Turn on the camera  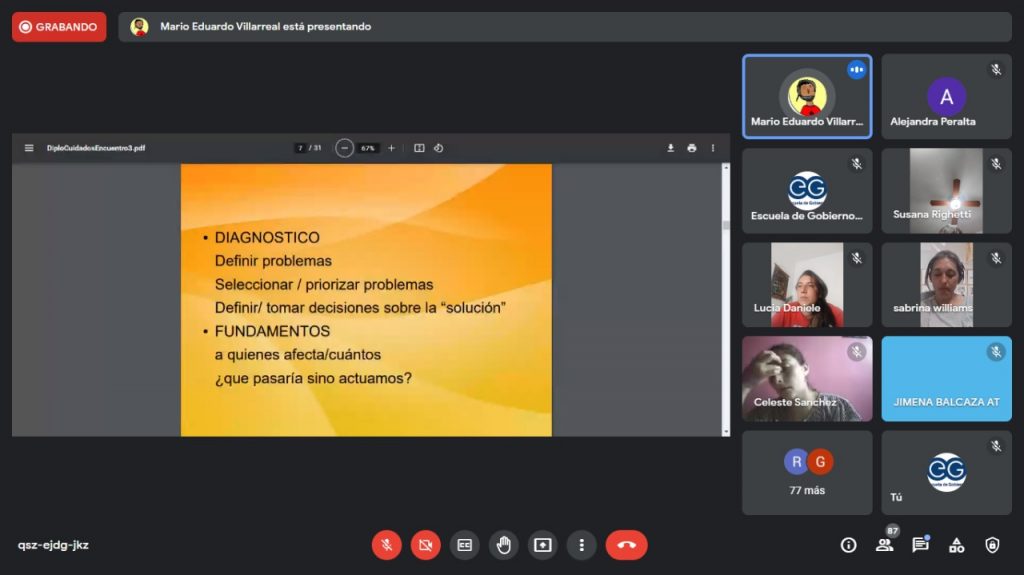coord(426,545)
